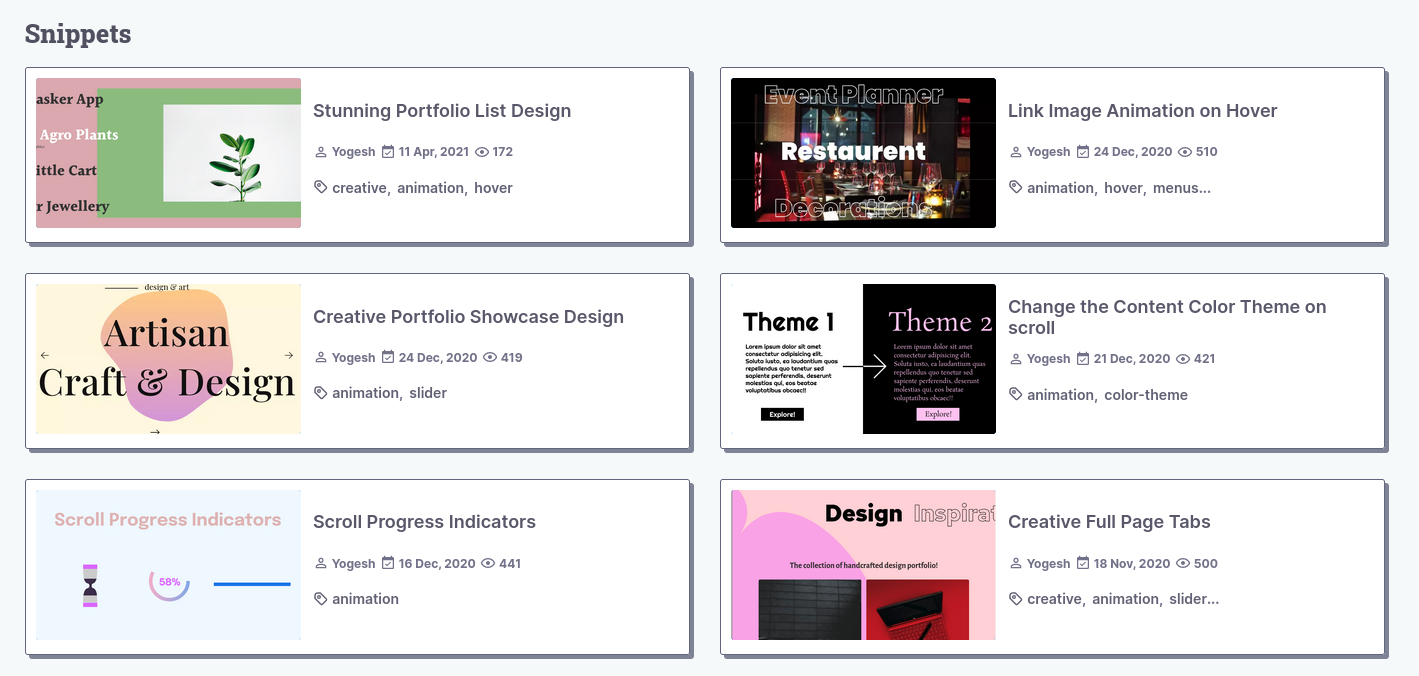Click the calendar icon beside 18 Nov, 2020
Viewport: 1419px width, 676px height.
tap(1082, 563)
